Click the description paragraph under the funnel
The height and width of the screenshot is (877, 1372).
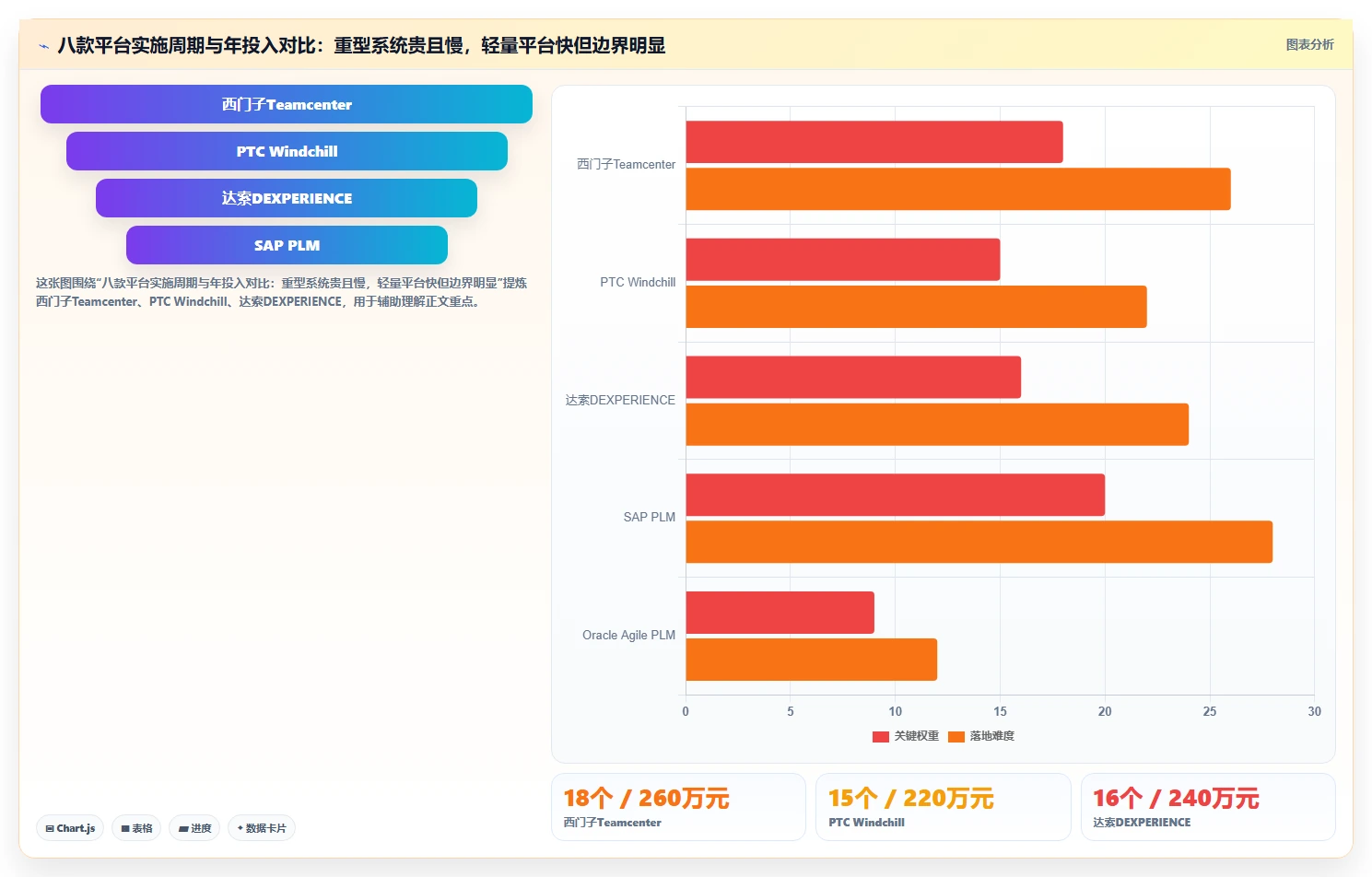[282, 292]
